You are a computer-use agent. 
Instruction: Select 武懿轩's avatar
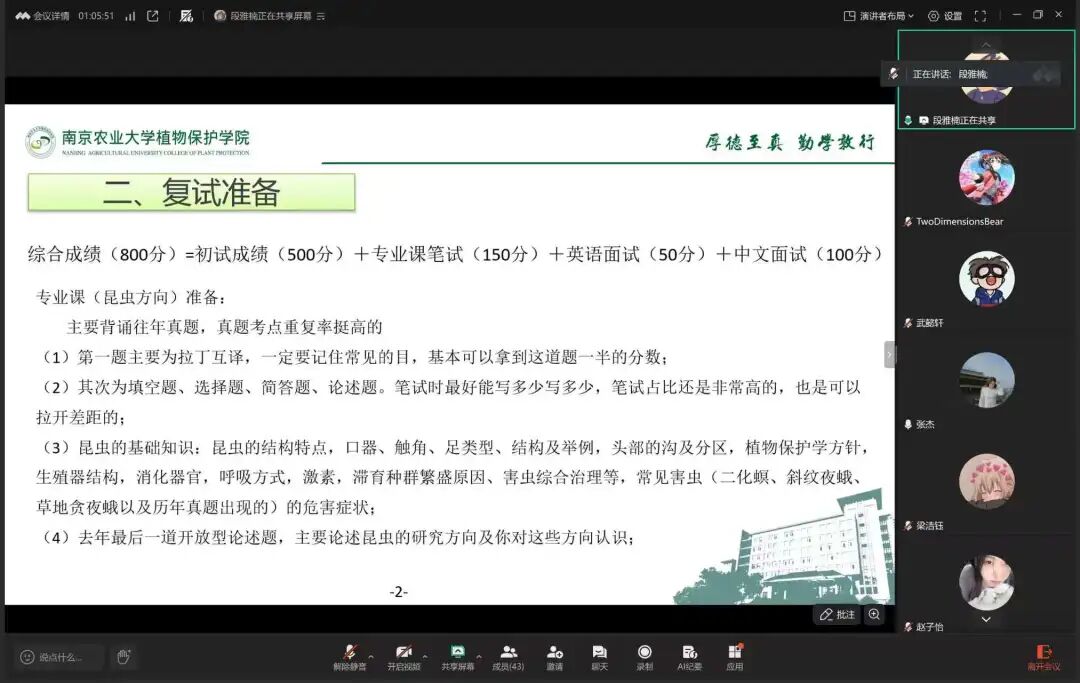986,279
